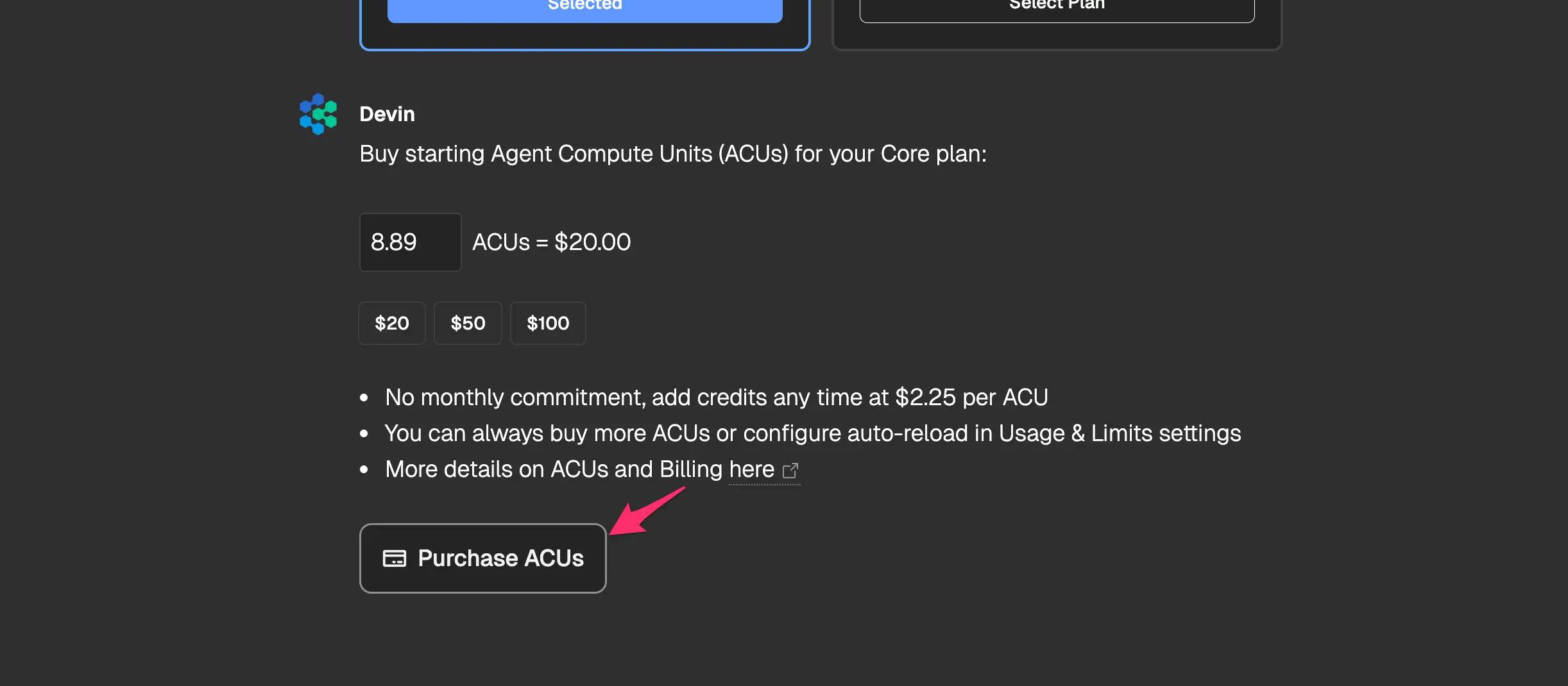This screenshot has width=1568, height=686.
Task: Click the unselected plan card border area
Action: click(1057, 37)
